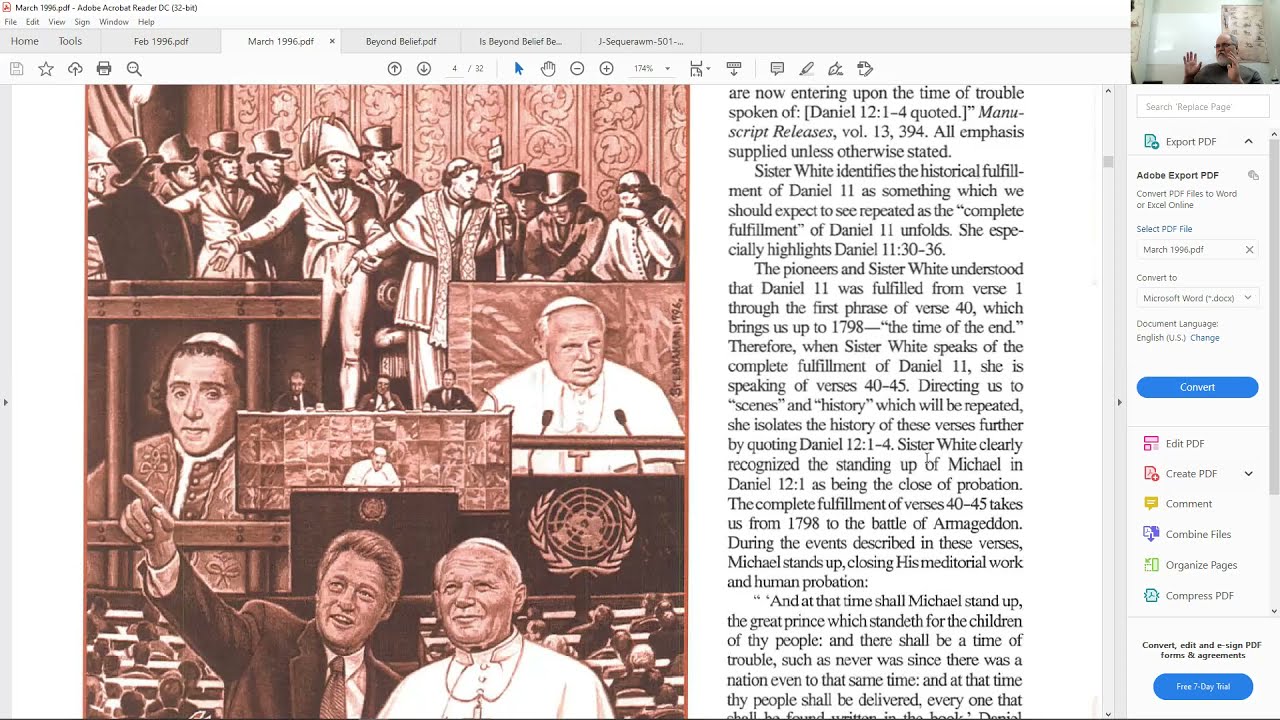The image size is (1280, 720).
Task: Open the find text magnifier
Action: 134,69
